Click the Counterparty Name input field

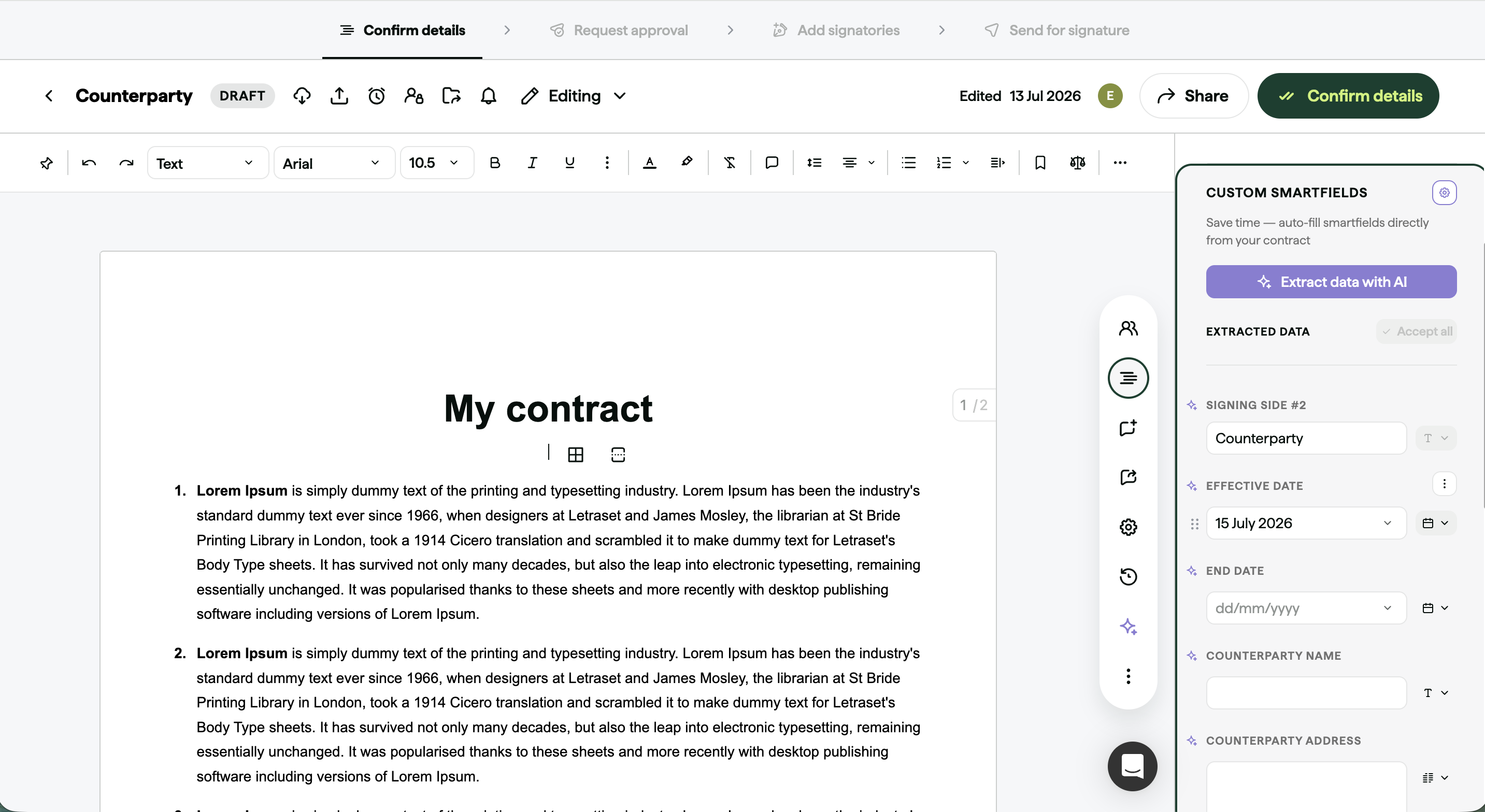click(x=1306, y=693)
